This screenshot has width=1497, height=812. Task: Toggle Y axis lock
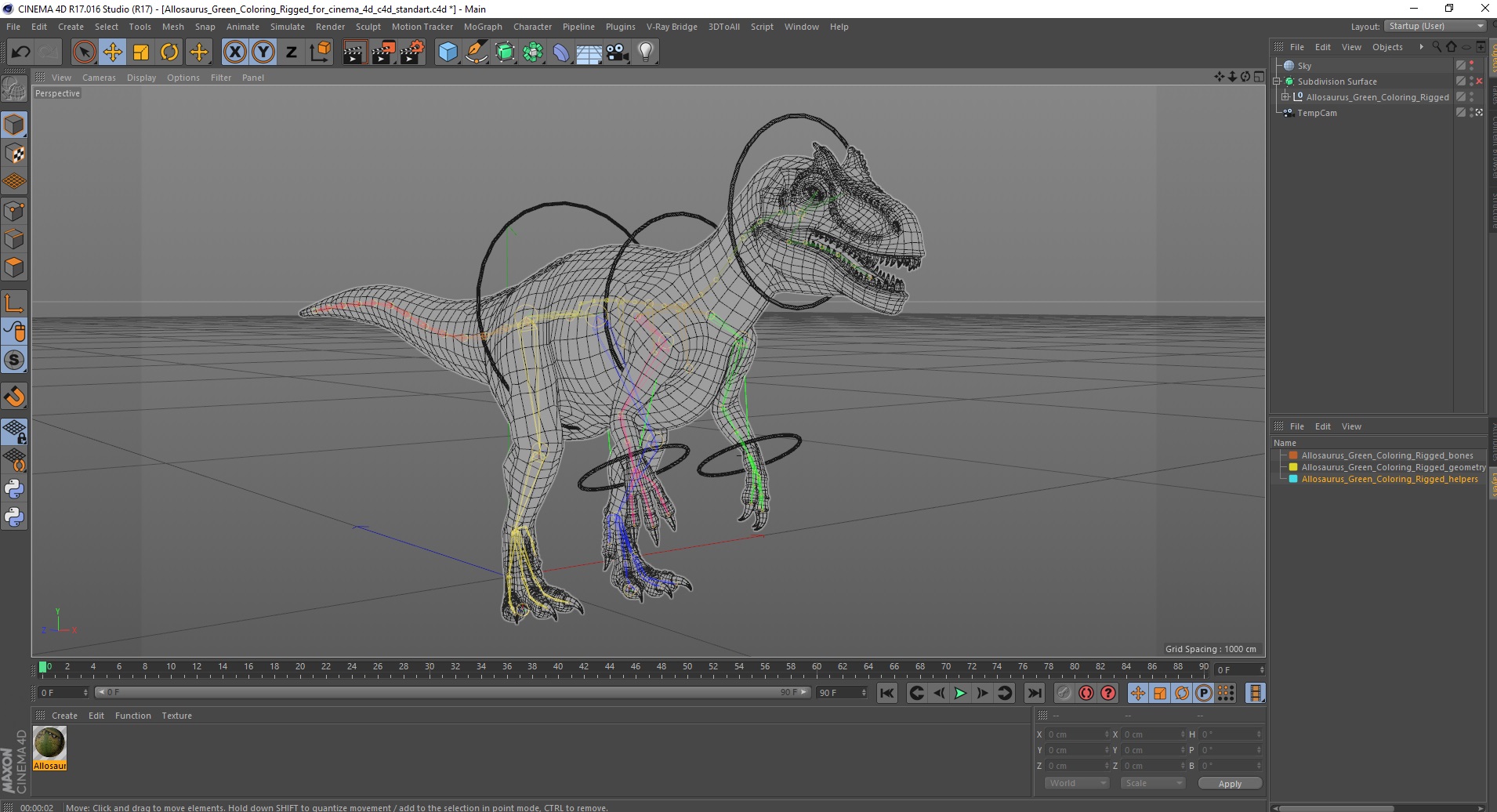point(263,53)
